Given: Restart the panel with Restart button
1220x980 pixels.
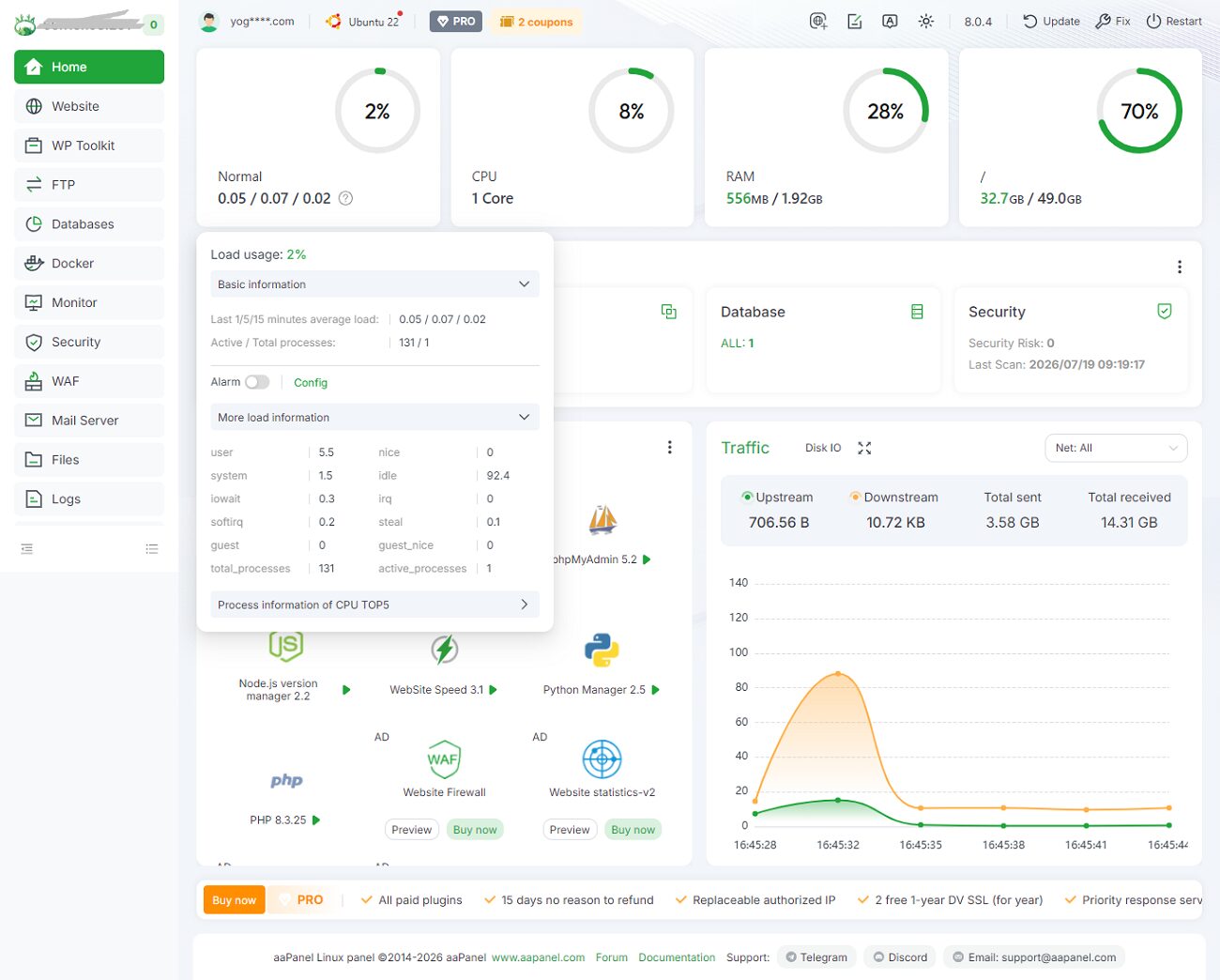Looking at the screenshot, I should 1174,22.
